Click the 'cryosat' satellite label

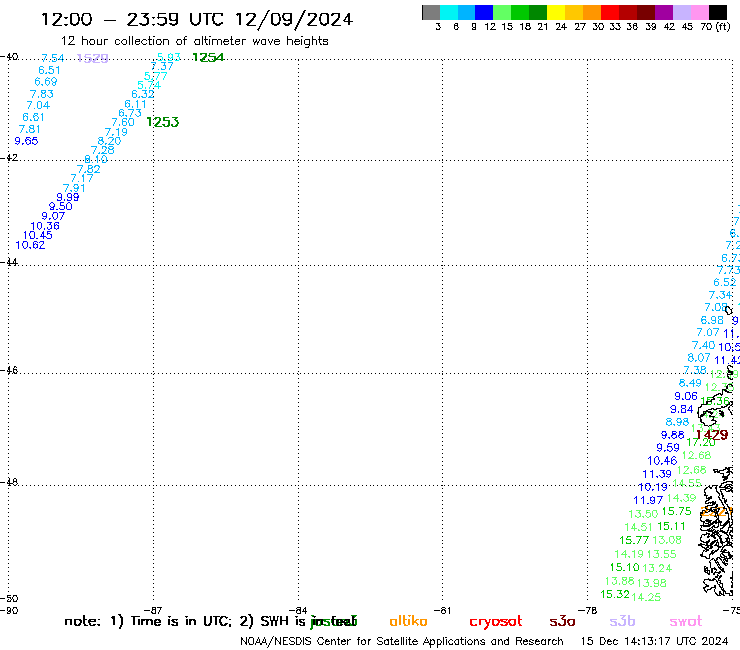(496, 622)
